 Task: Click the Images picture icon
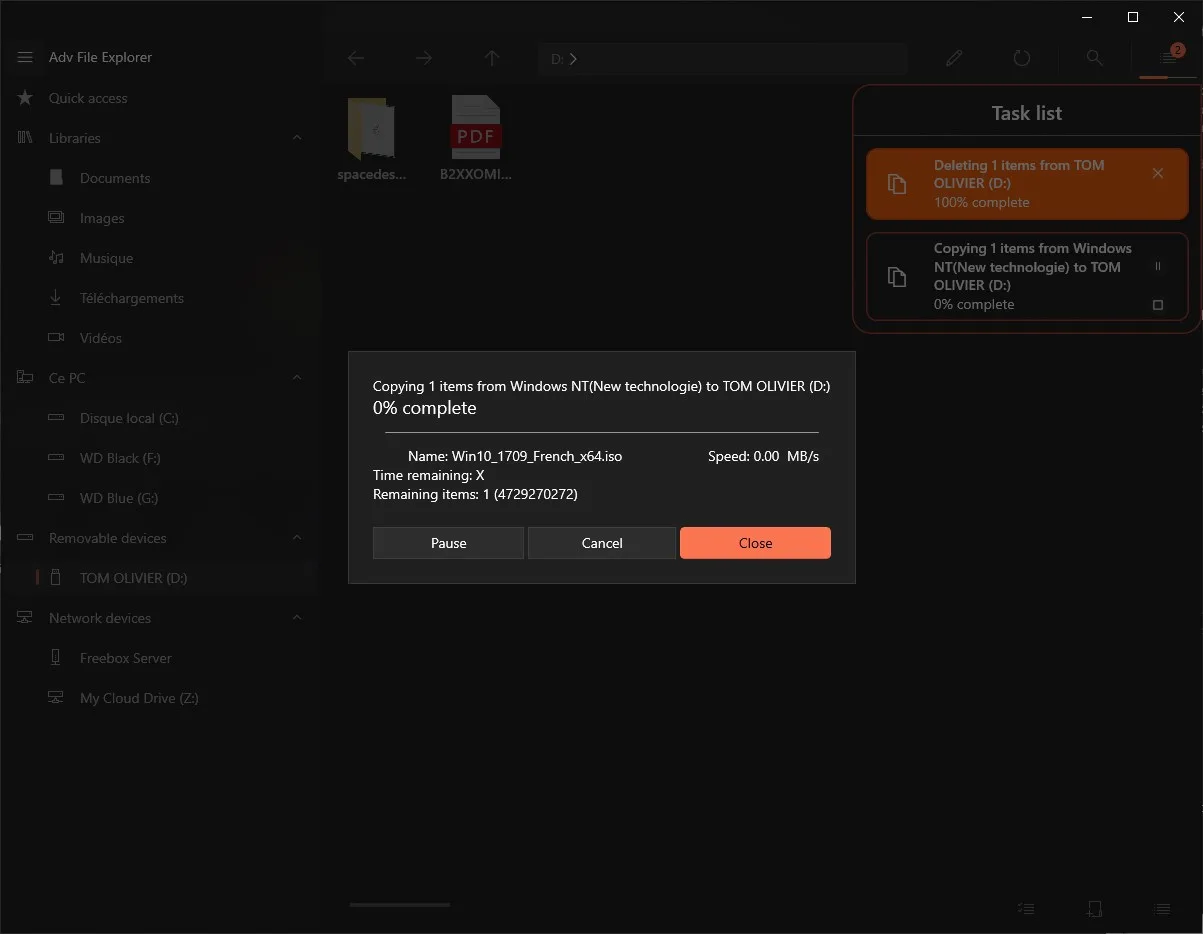pyautogui.click(x=57, y=218)
